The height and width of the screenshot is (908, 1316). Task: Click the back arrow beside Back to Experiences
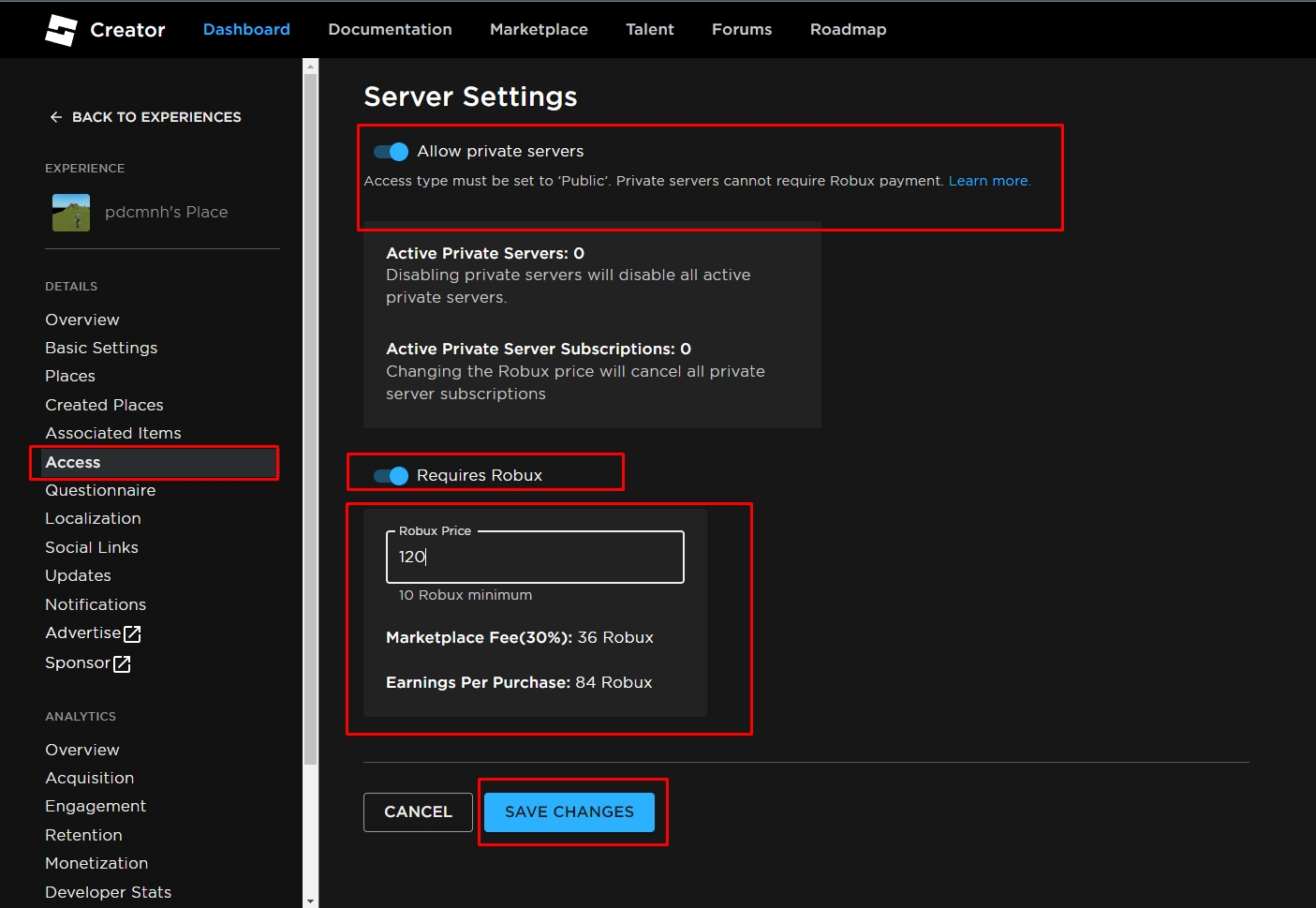(x=56, y=117)
